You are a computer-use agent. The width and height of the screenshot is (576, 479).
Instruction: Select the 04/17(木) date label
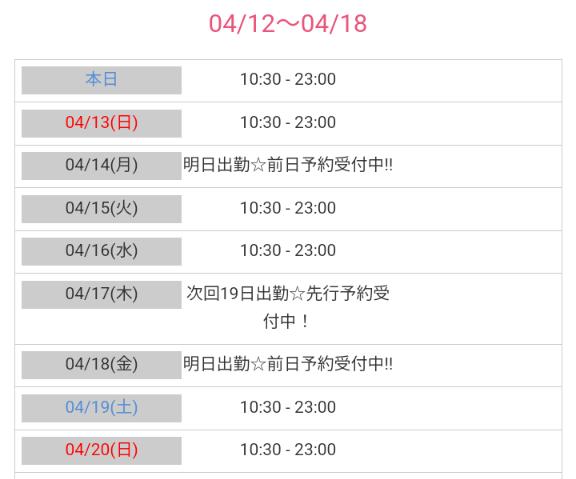101,295
